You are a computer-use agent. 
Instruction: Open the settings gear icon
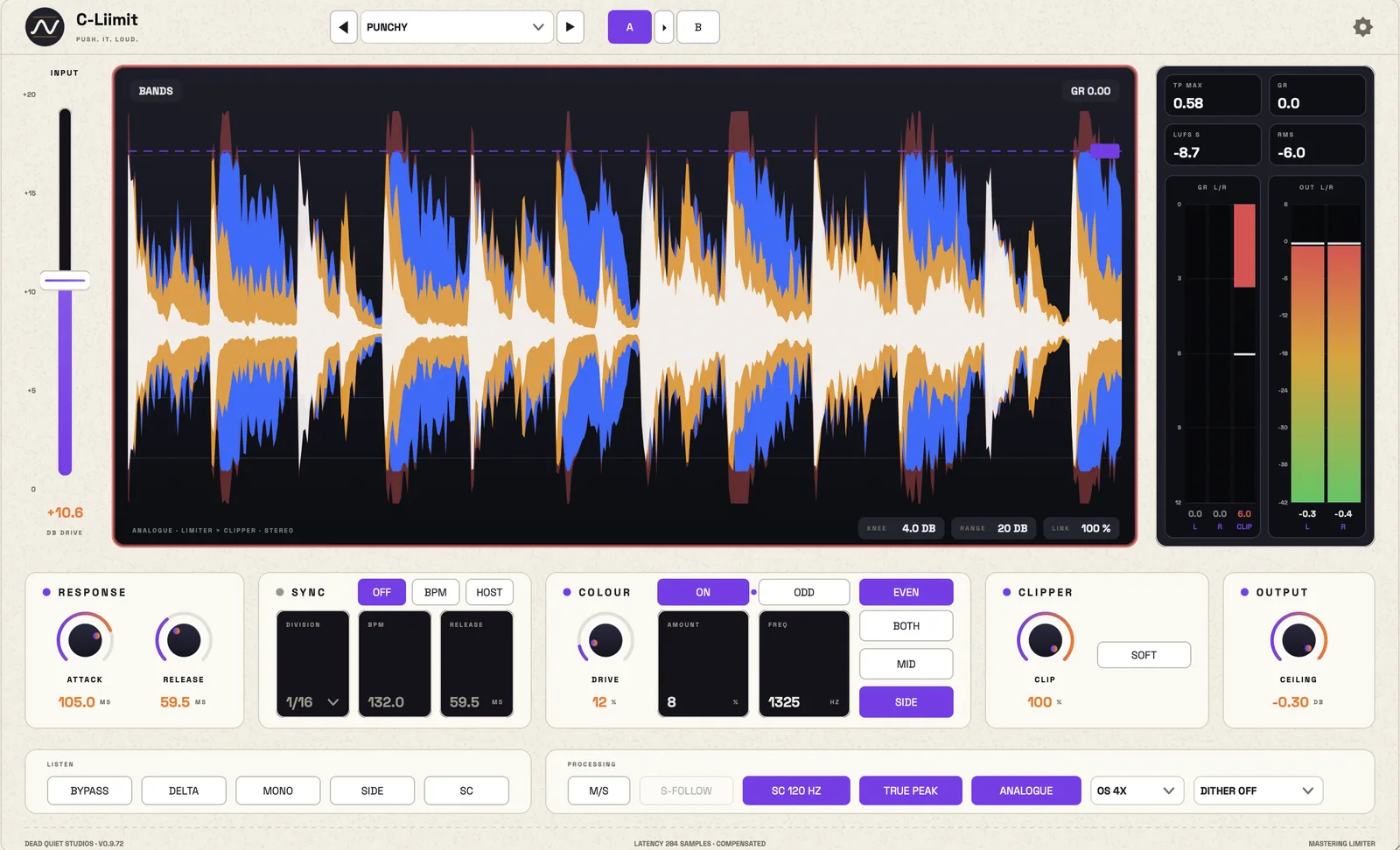[1362, 27]
